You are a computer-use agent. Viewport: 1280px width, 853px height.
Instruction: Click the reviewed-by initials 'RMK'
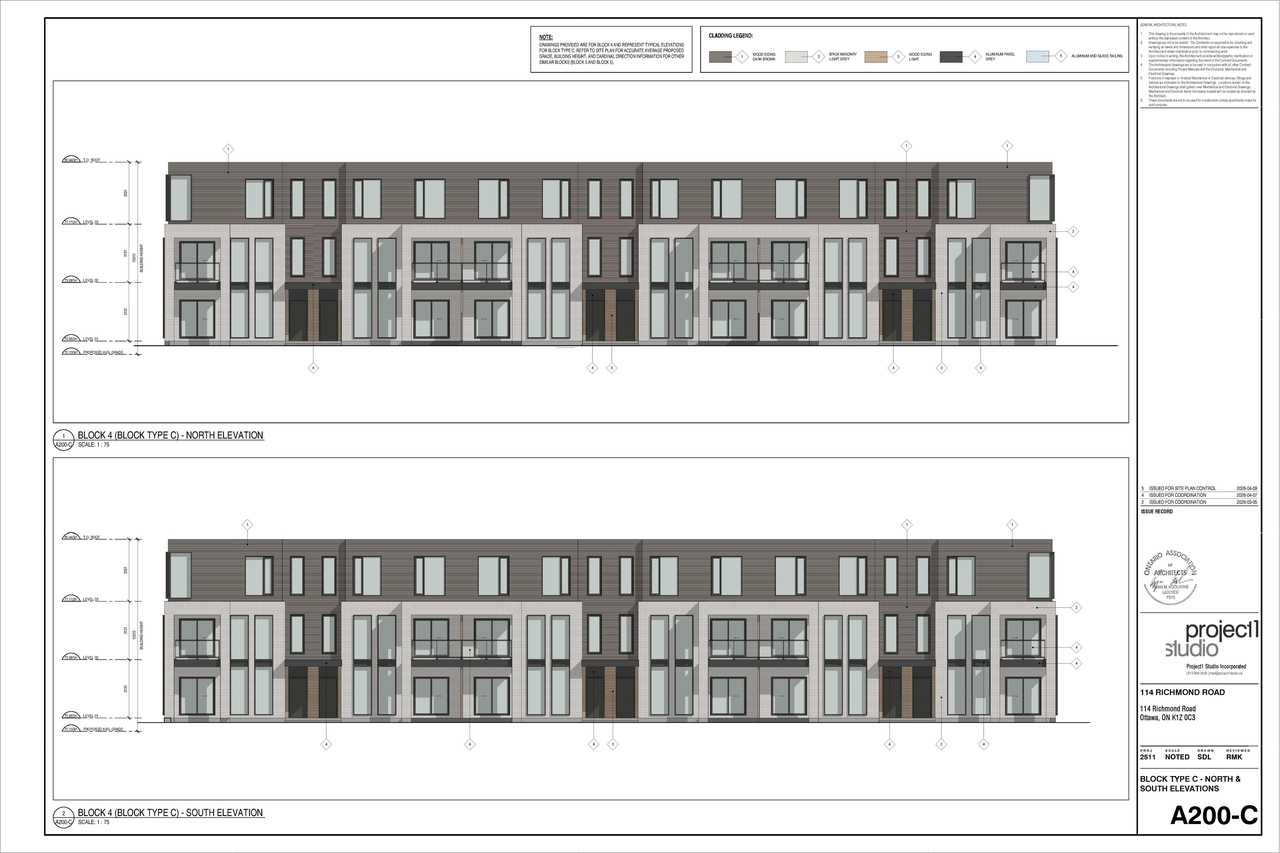(1235, 759)
